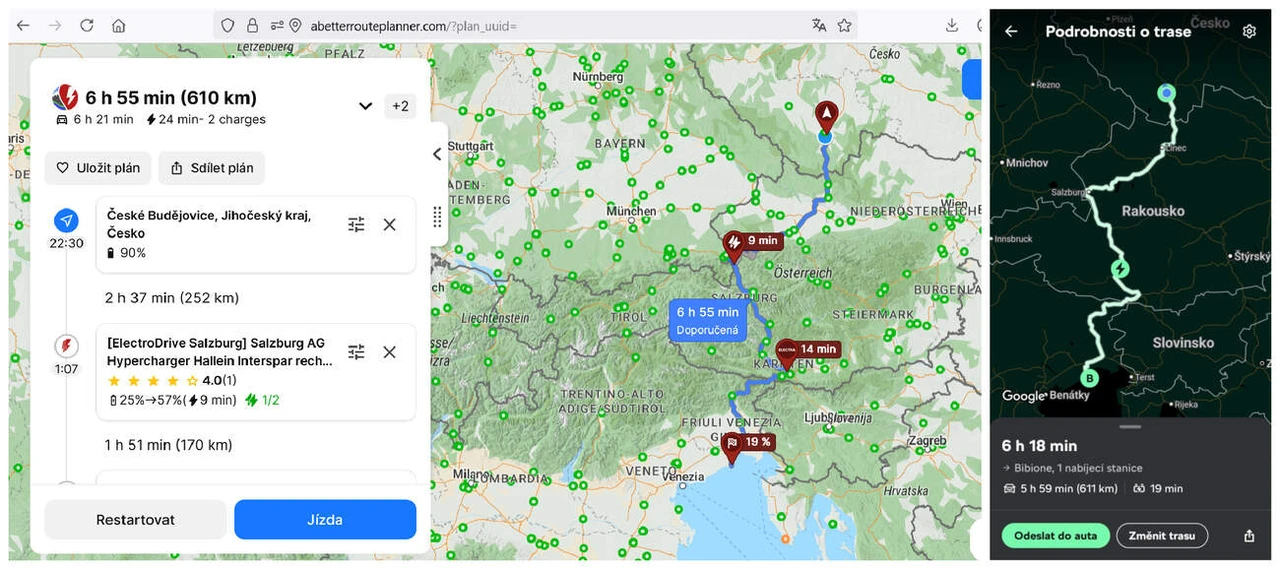
Task: Click the blue origin dot on dark map
Action: click(x=1166, y=93)
